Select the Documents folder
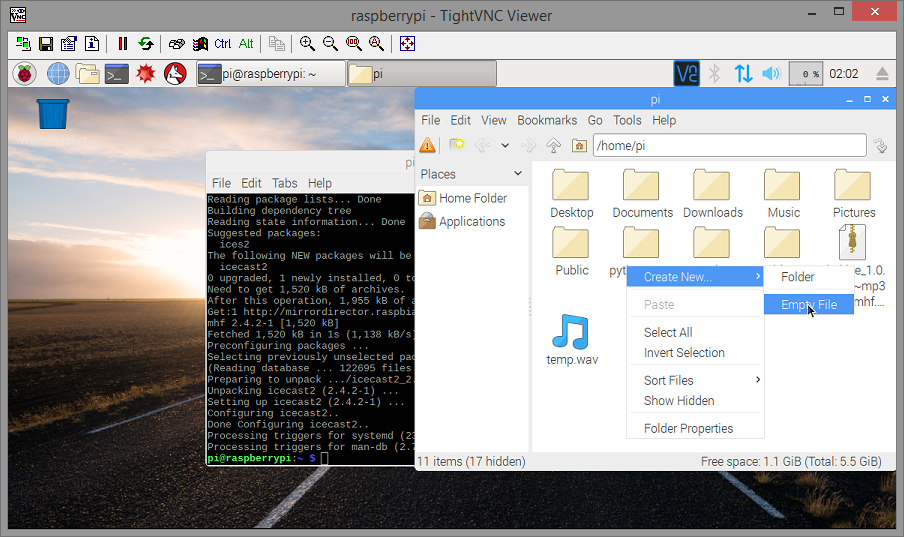 coord(642,194)
